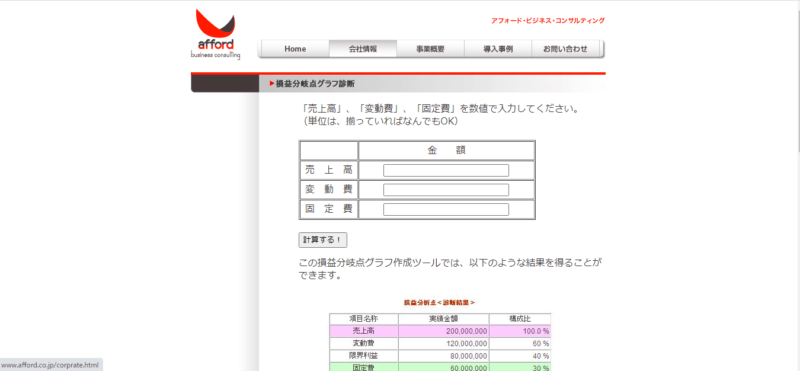Click the 固定費 amount input field
This screenshot has width=800, height=371.
446,209
